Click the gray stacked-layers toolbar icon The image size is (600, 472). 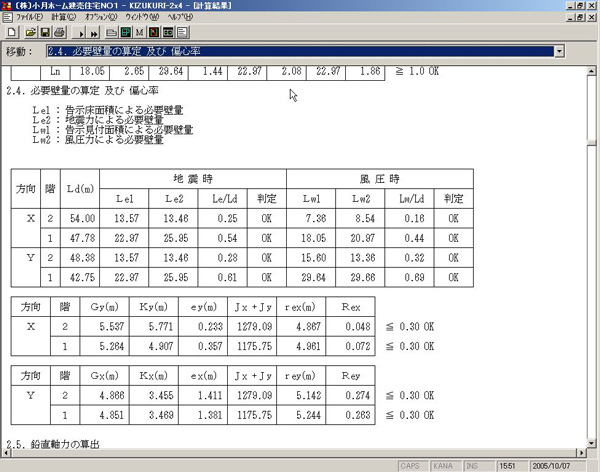(x=113, y=33)
